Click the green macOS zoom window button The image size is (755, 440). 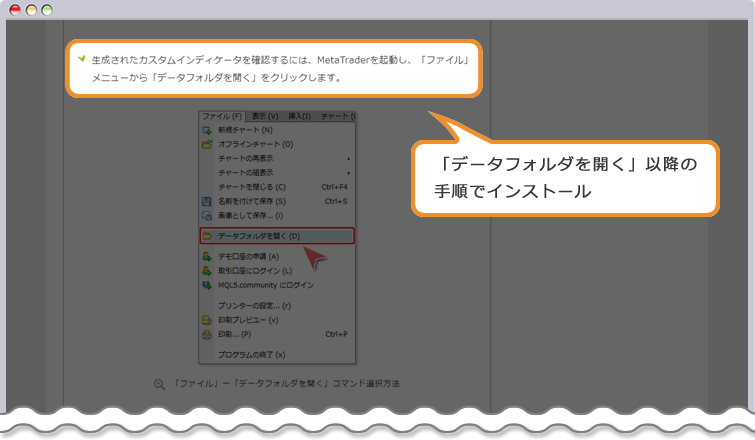[47, 9]
